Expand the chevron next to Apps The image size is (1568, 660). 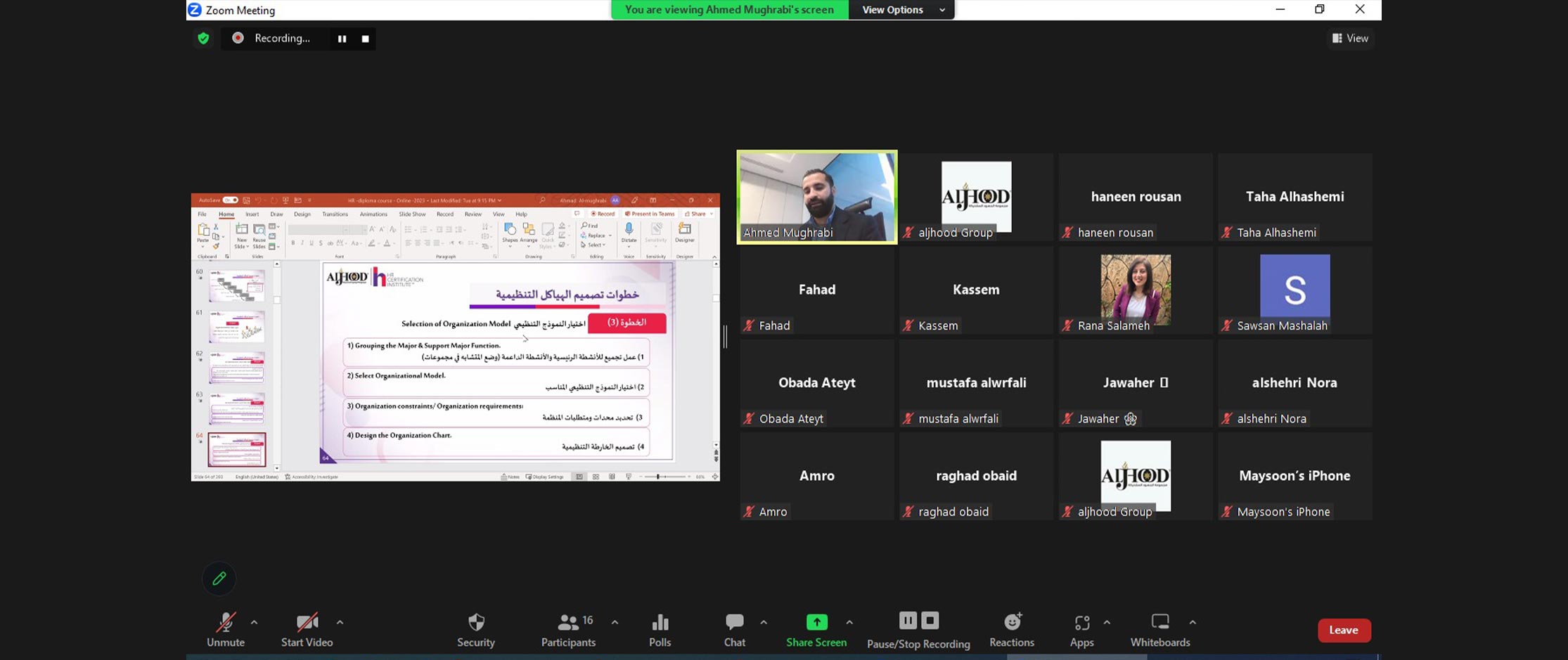coord(1107,622)
